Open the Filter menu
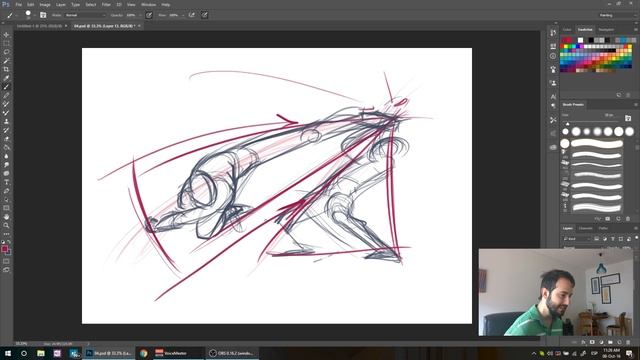Screen dimensions: 640x360 pyautogui.click(x=106, y=4)
